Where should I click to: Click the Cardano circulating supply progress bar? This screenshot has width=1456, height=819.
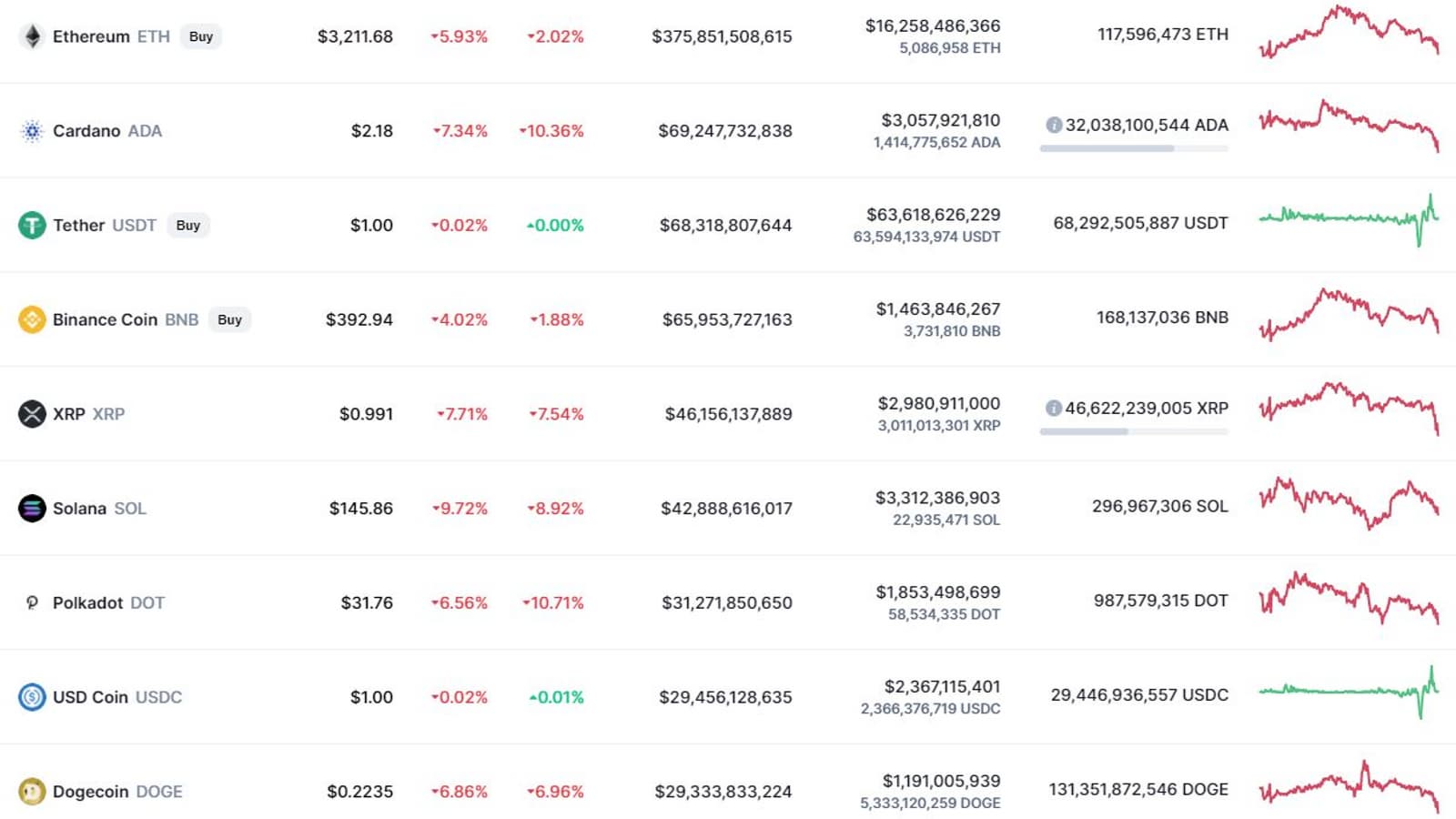pos(1134,148)
